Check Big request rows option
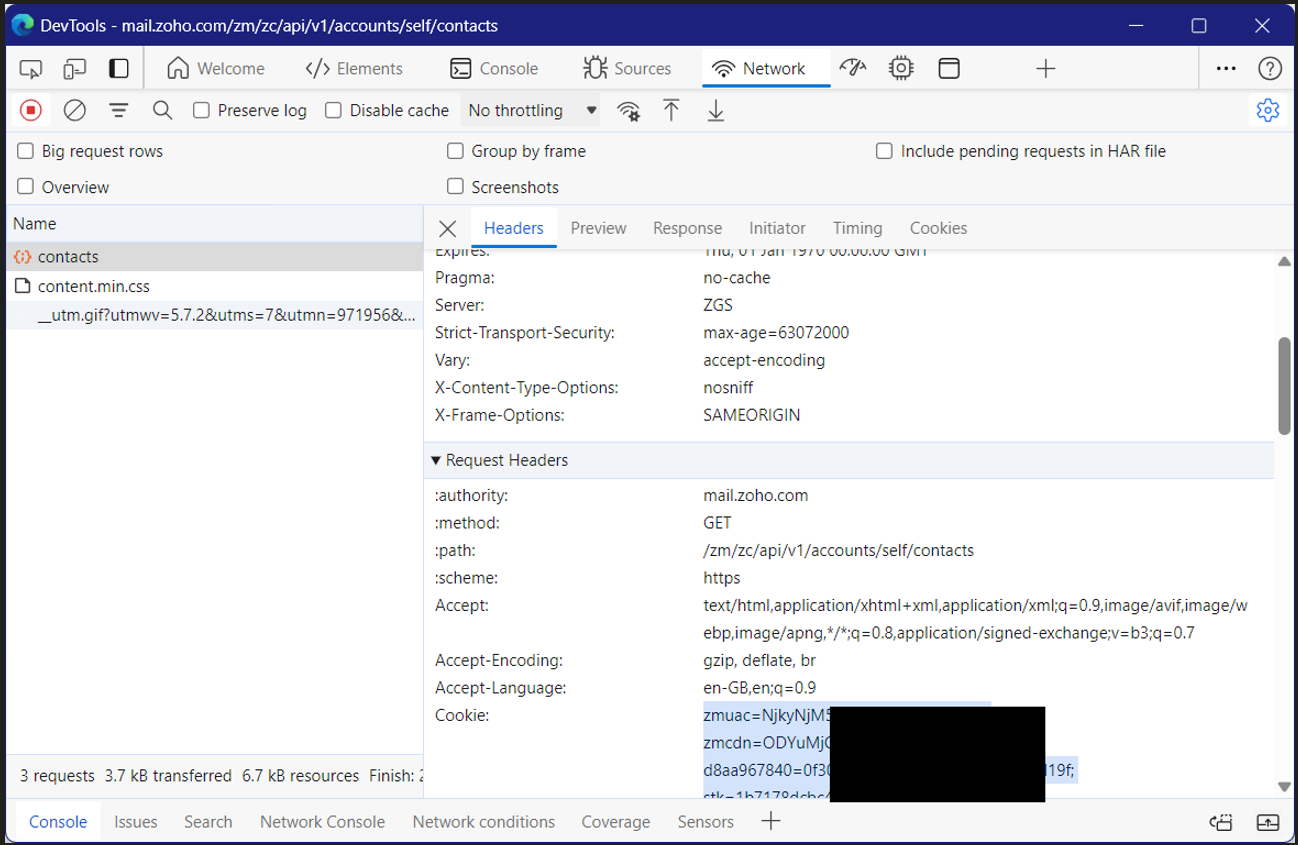Screen dimensions: 1298x845 pyautogui.click(x=26, y=151)
